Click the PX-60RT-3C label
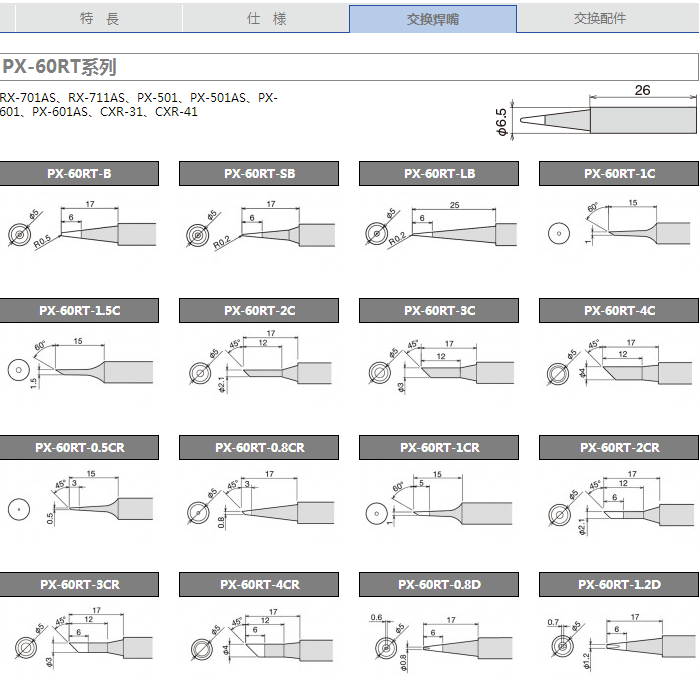 [439, 311]
